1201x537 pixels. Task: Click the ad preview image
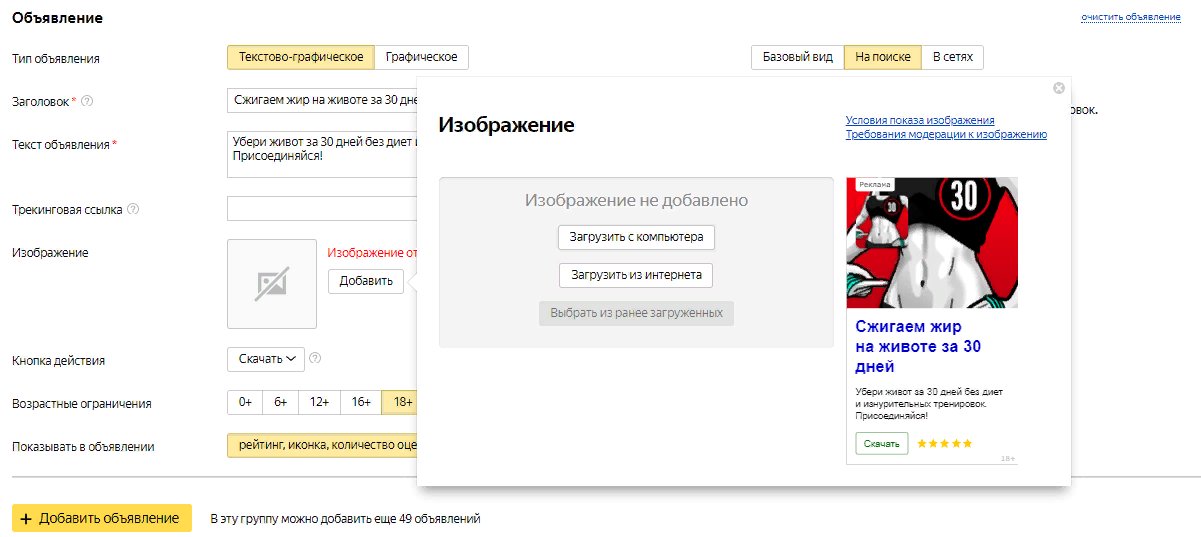(932, 243)
